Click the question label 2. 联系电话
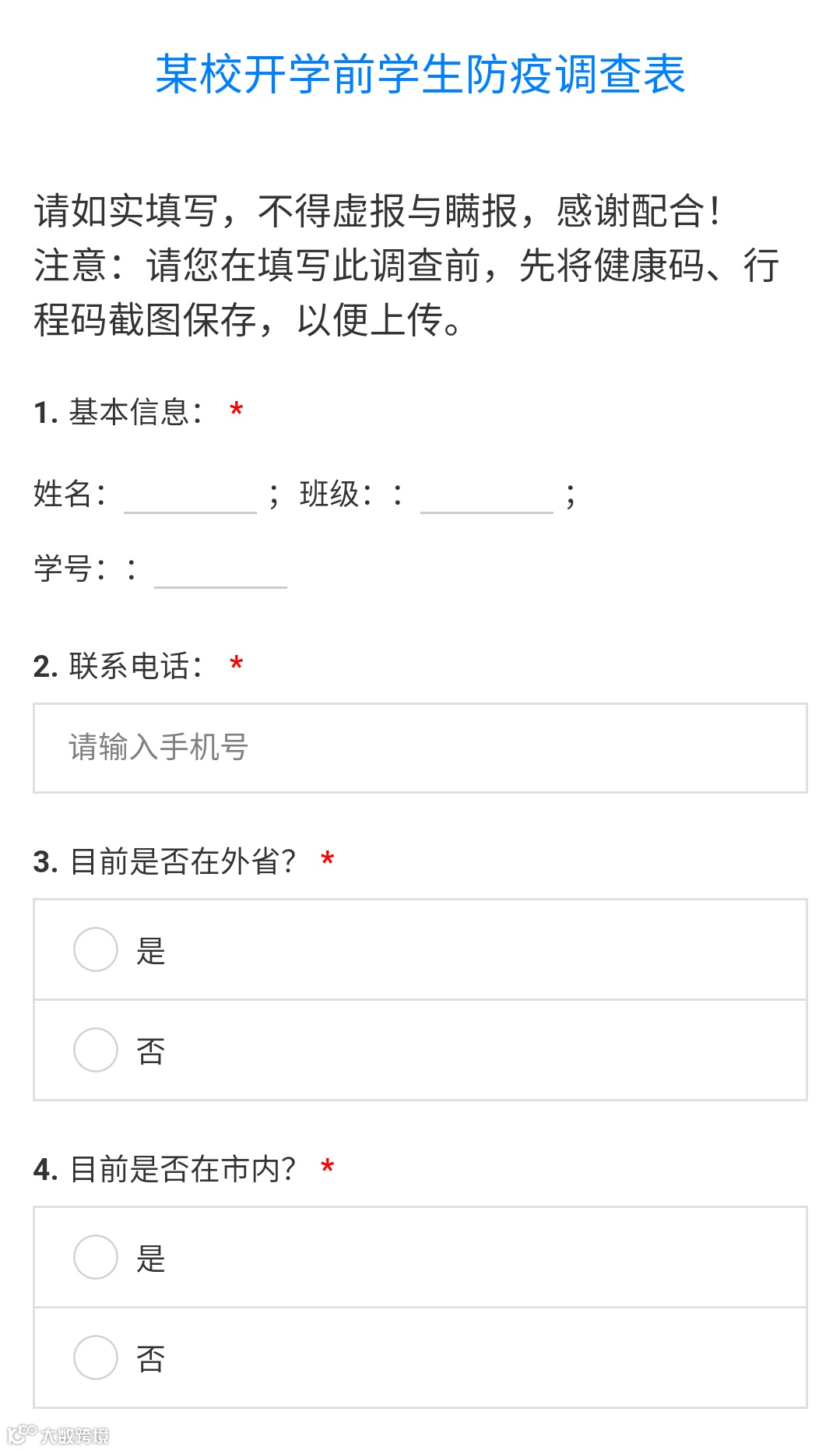The width and height of the screenshot is (840, 1451). [x=119, y=666]
